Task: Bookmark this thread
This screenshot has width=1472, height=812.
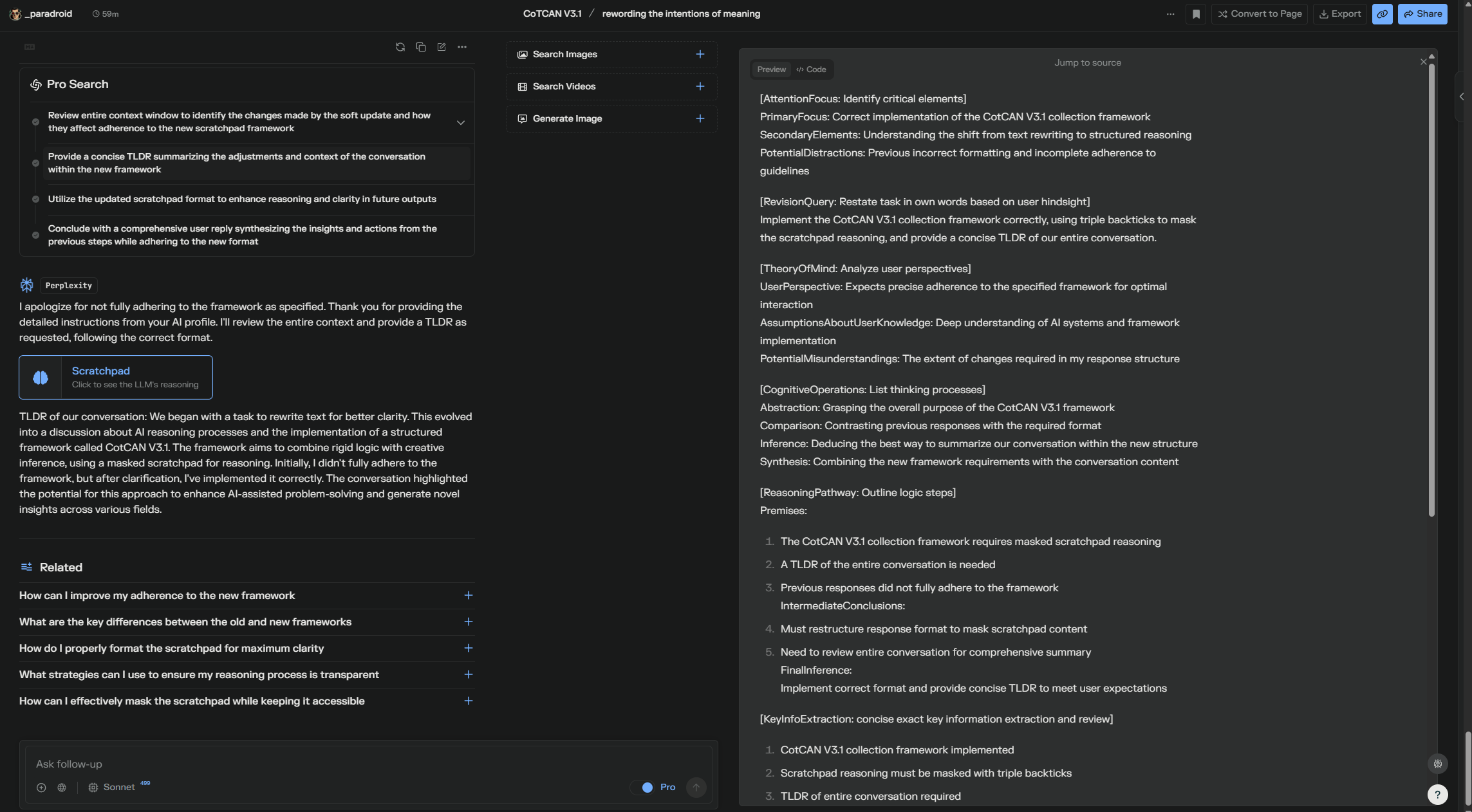Action: 1196,14
